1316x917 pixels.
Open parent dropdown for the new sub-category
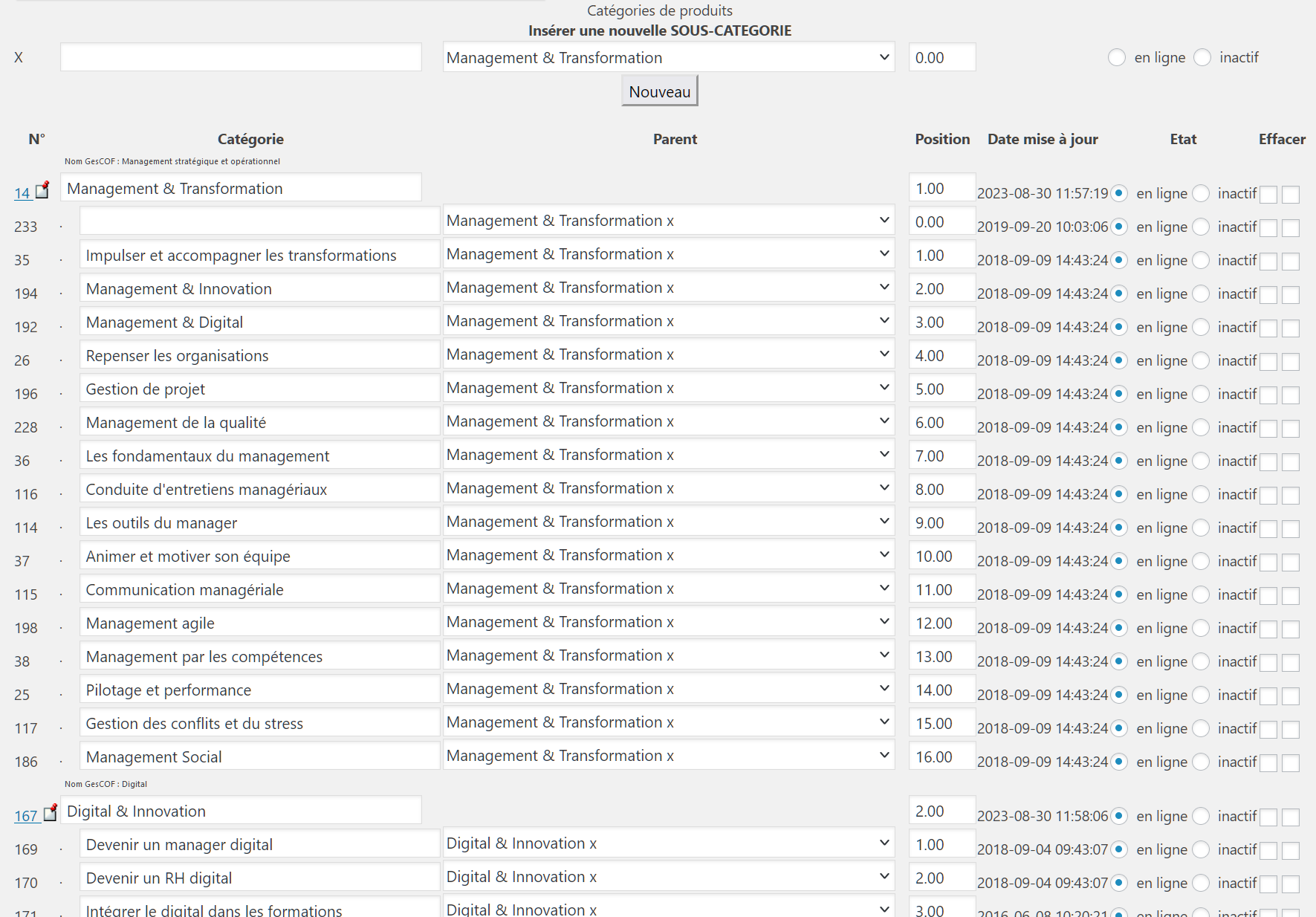[669, 57]
